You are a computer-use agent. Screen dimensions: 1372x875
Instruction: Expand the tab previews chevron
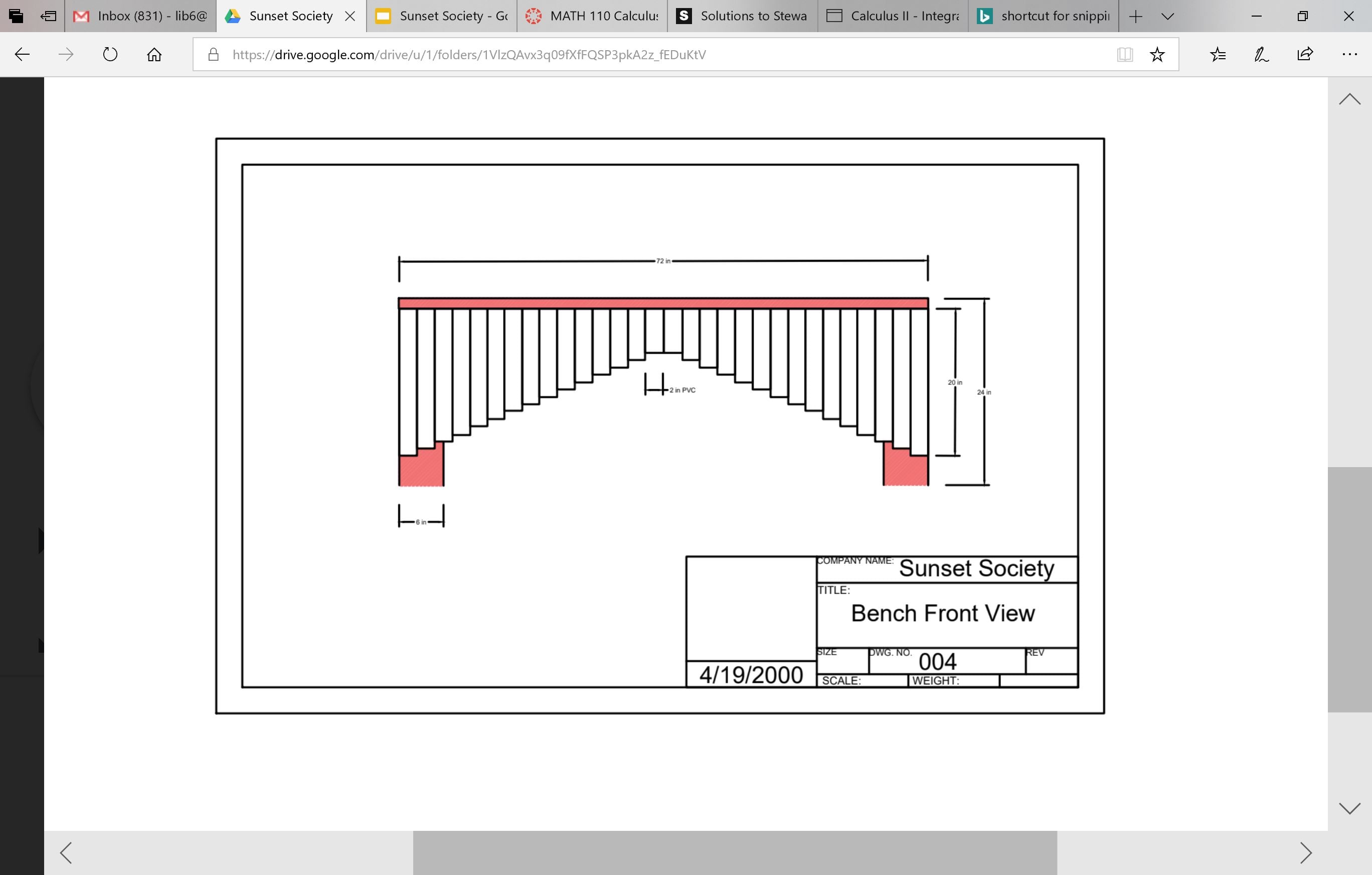(1167, 16)
